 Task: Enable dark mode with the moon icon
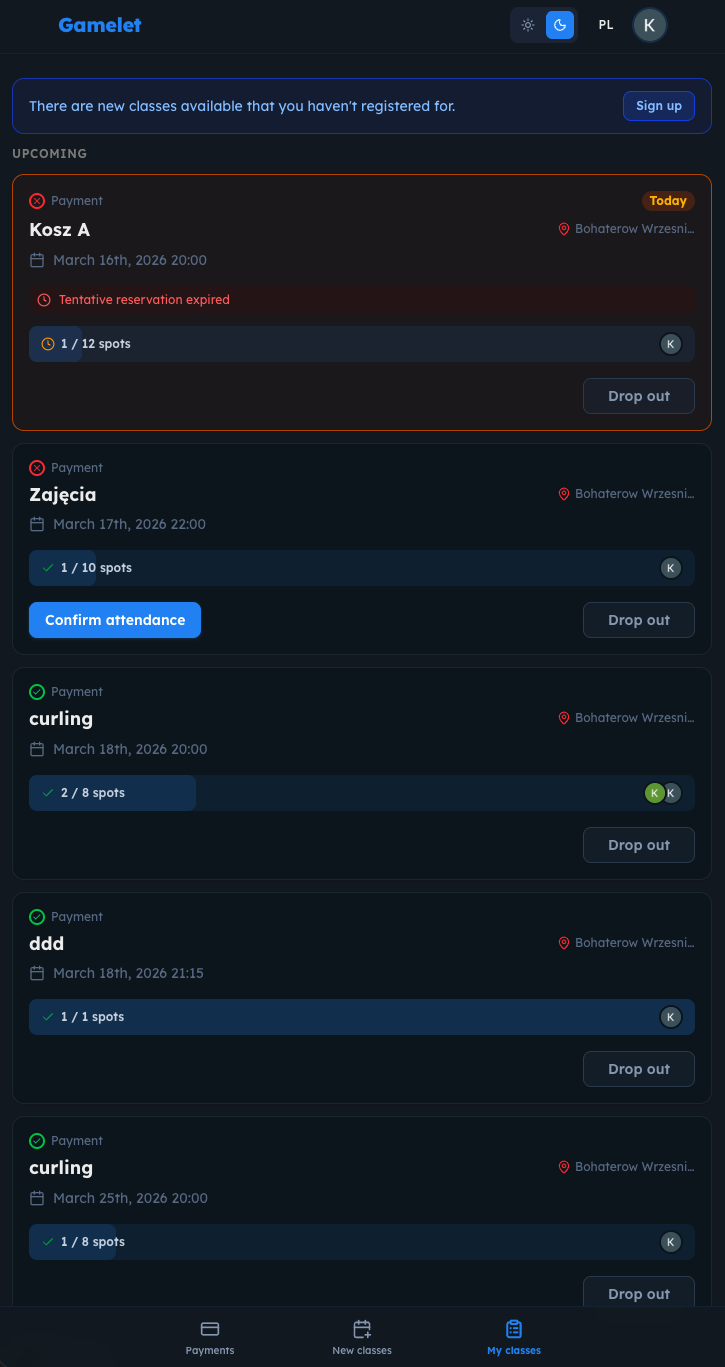559,25
